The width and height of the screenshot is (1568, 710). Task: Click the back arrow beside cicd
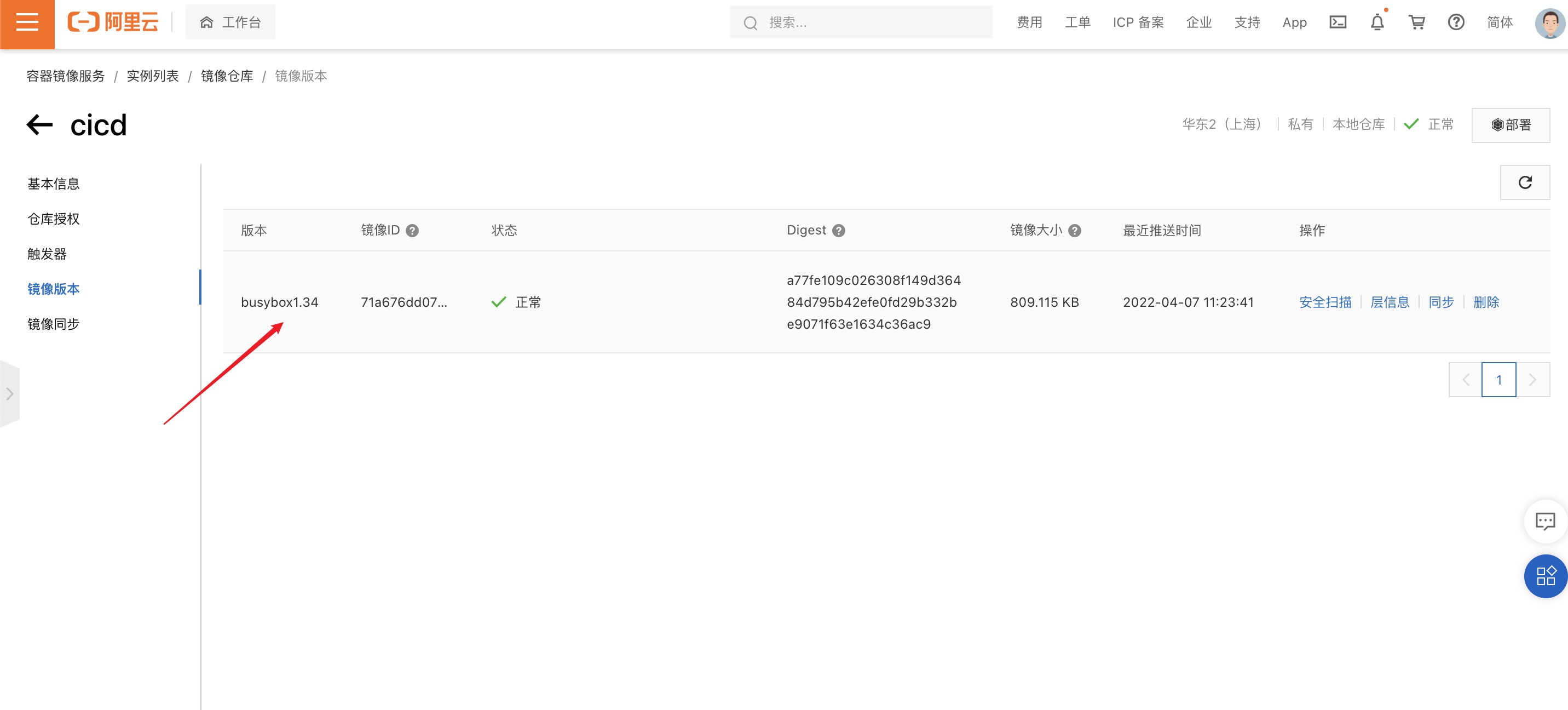point(40,125)
